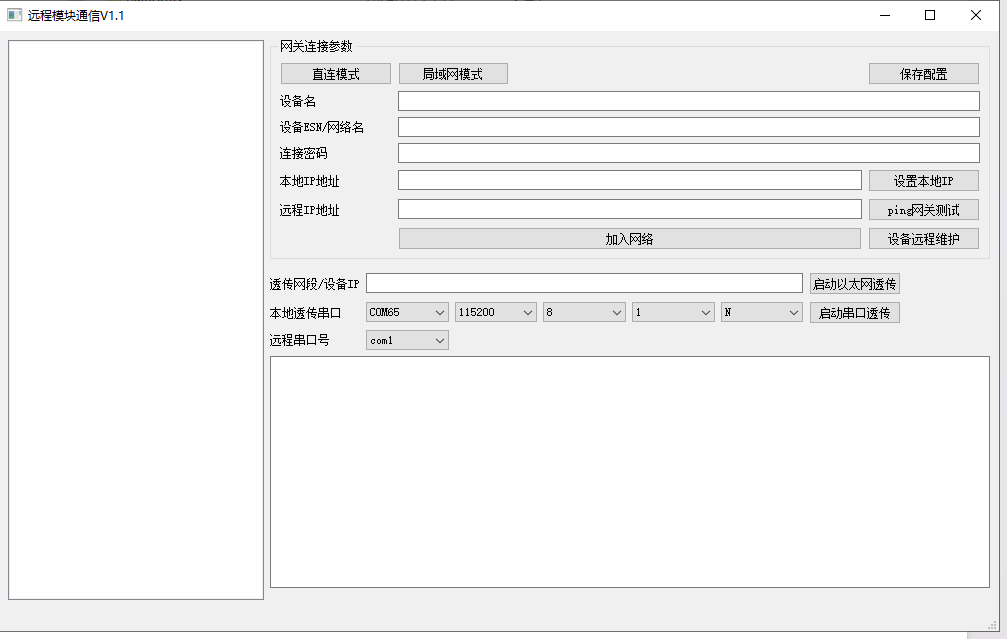Open the data bits dropdown showing 8
This screenshot has width=1007, height=640.
583,312
